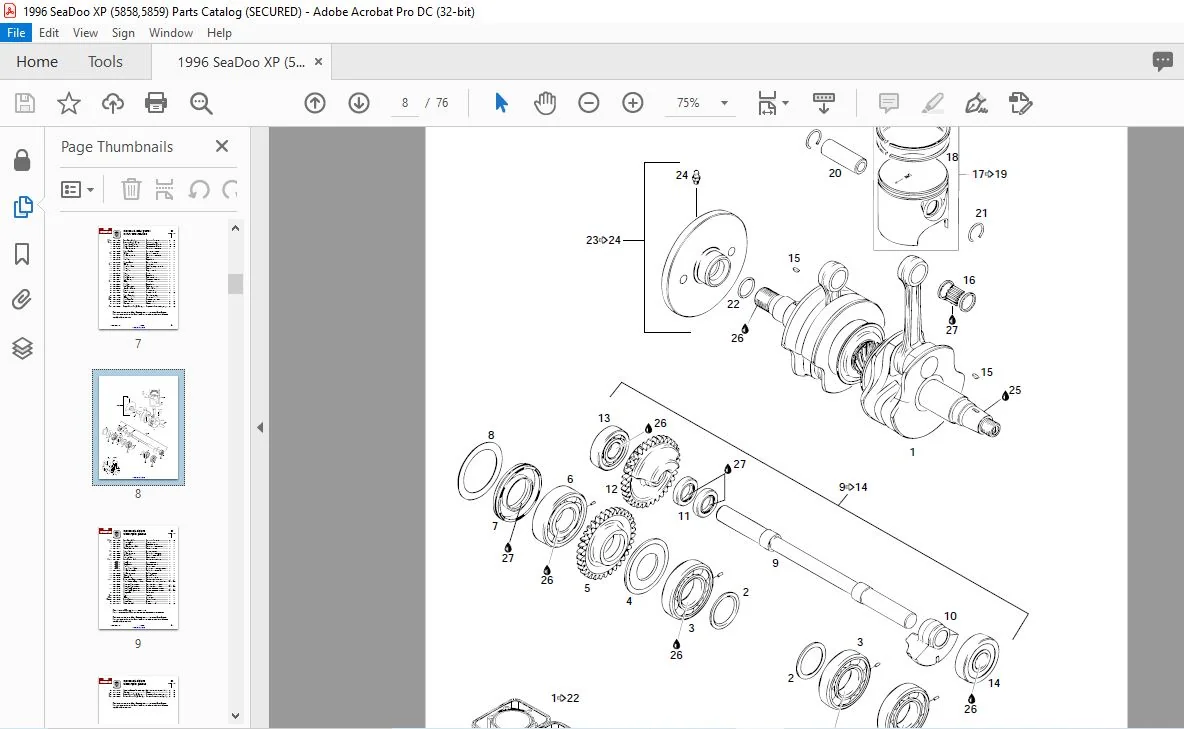Open the Help menu
Viewport: 1184px width, 729px height.
coord(219,32)
